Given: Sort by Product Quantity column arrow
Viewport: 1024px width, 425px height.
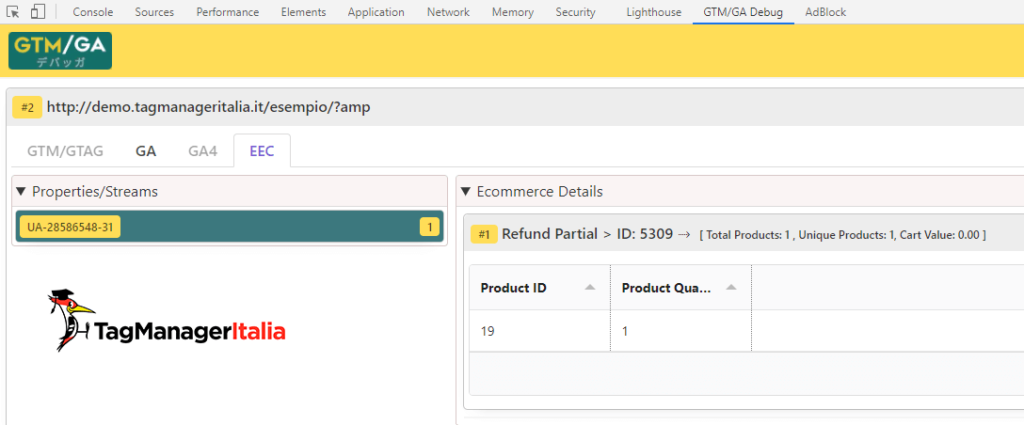Looking at the screenshot, I should tap(731, 288).
